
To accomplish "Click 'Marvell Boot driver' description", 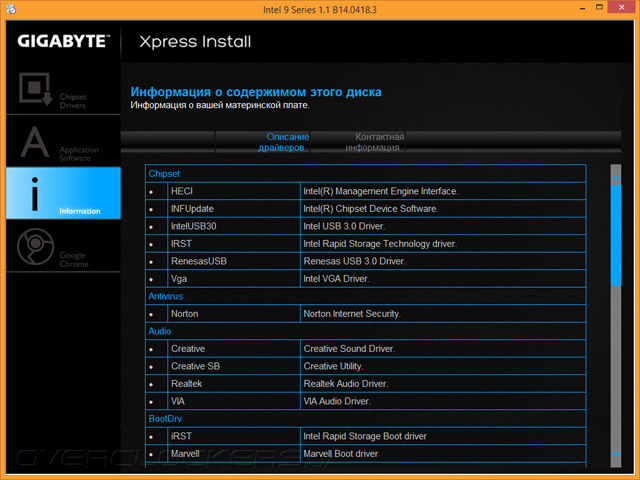I will (x=340, y=454).
